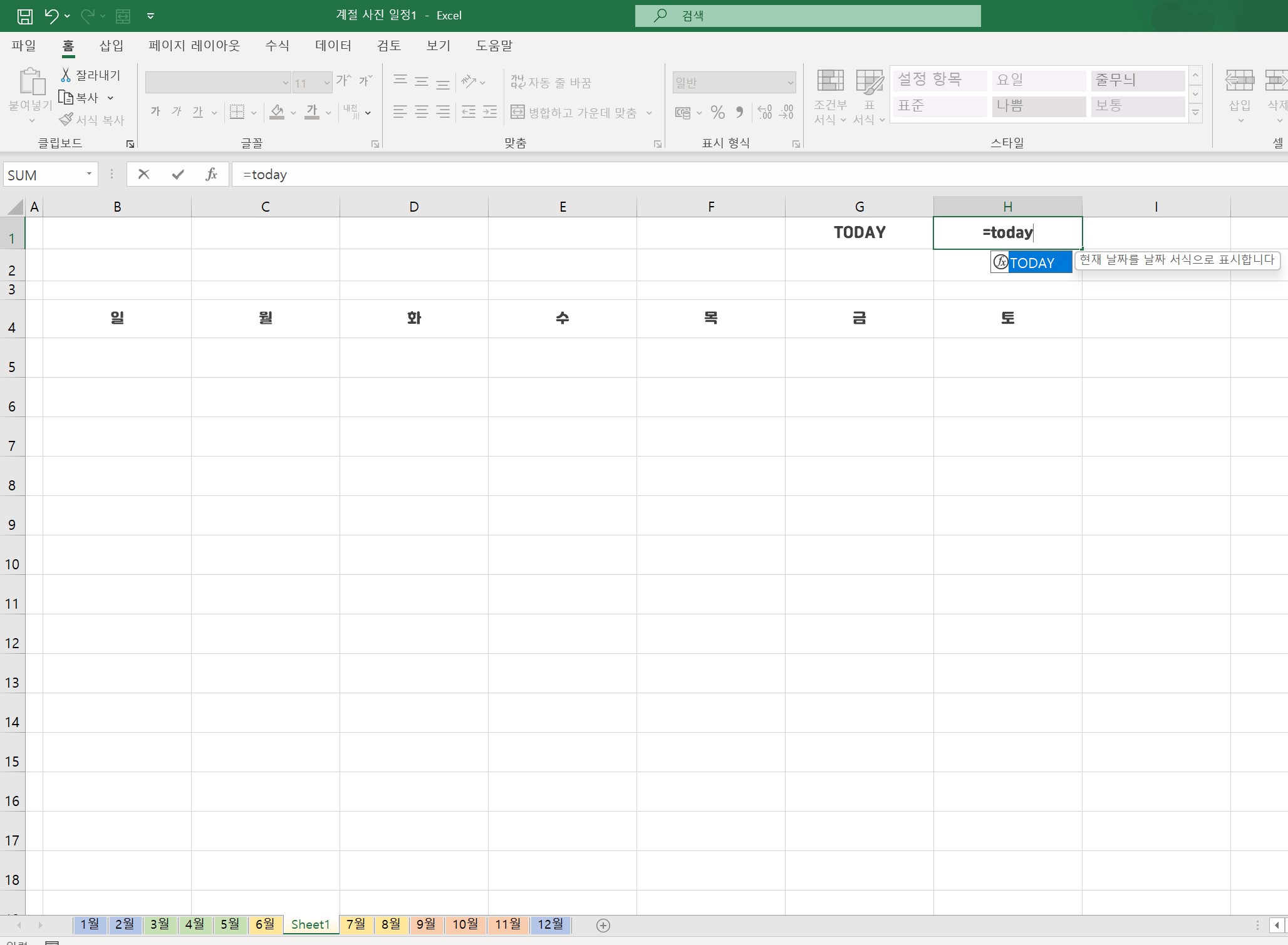The height and width of the screenshot is (945, 1288).
Task: Click Increase Indent icon
Action: (490, 112)
